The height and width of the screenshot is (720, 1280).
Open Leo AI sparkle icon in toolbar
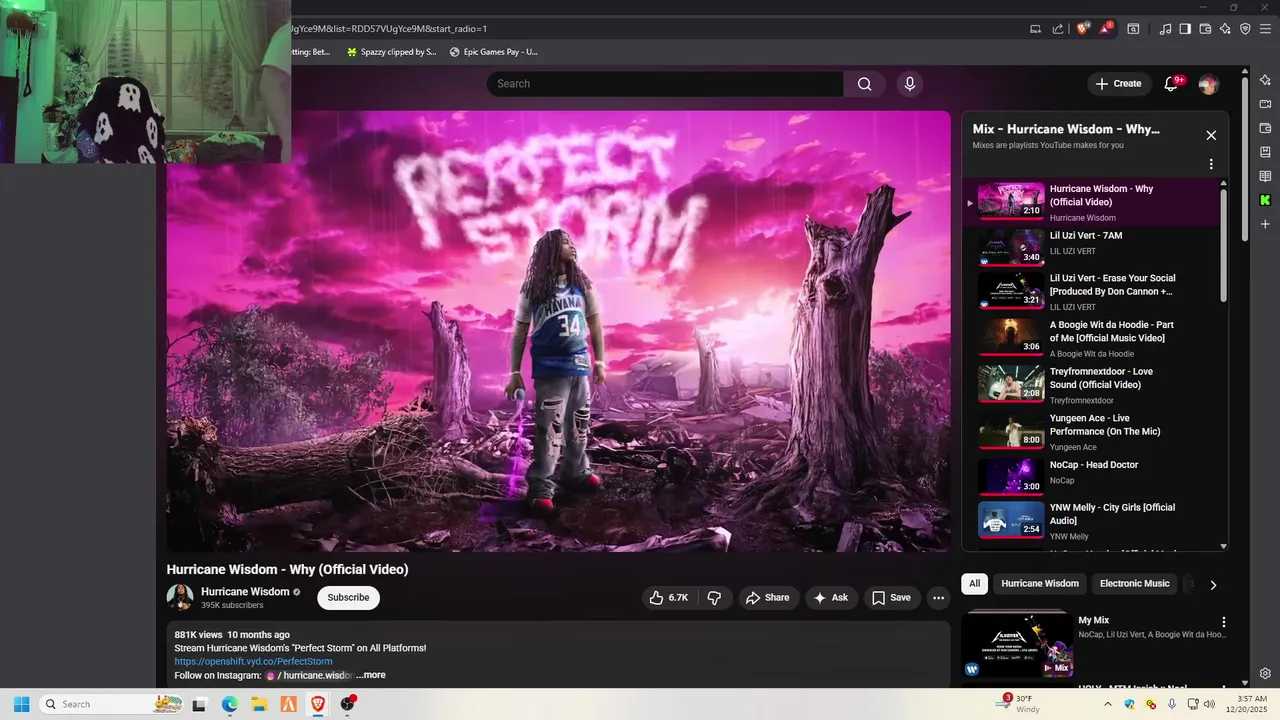[1225, 29]
